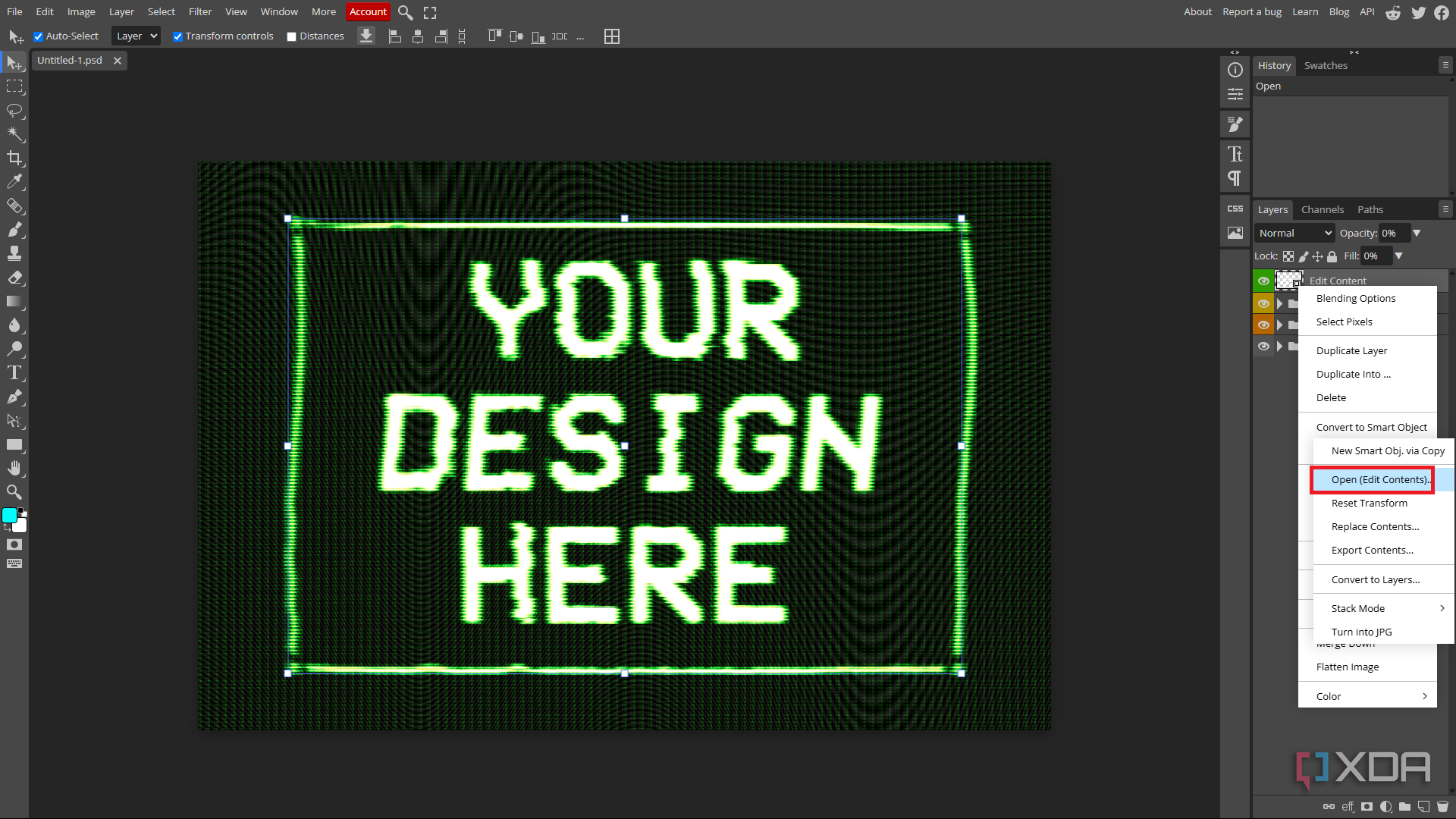1456x819 pixels.
Task: Uncheck the Auto-Select checkbox
Action: 38,36
